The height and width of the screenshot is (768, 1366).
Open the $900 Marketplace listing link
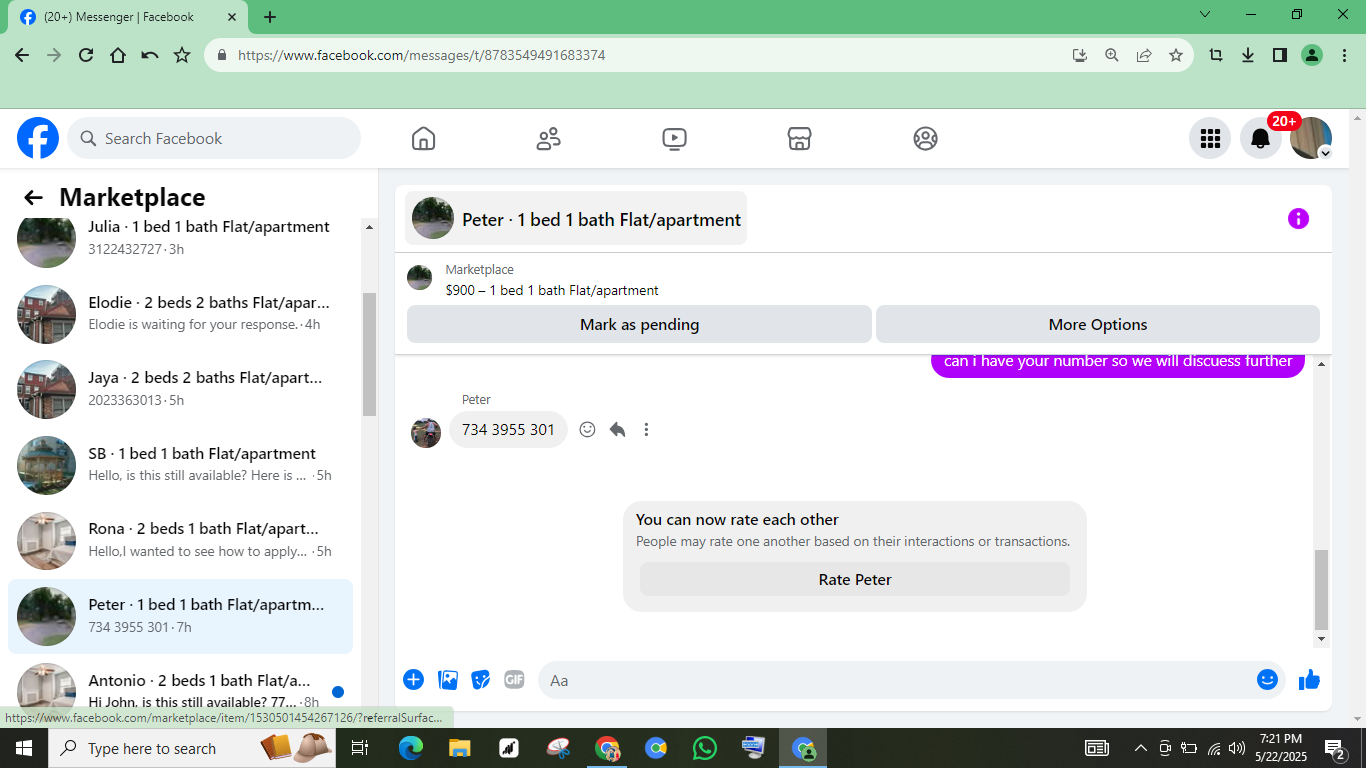[552, 290]
